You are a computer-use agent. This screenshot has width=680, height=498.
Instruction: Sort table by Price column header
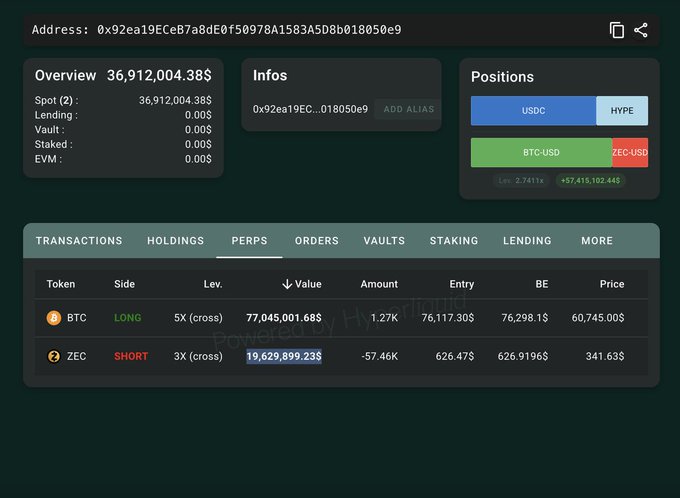tap(612, 284)
